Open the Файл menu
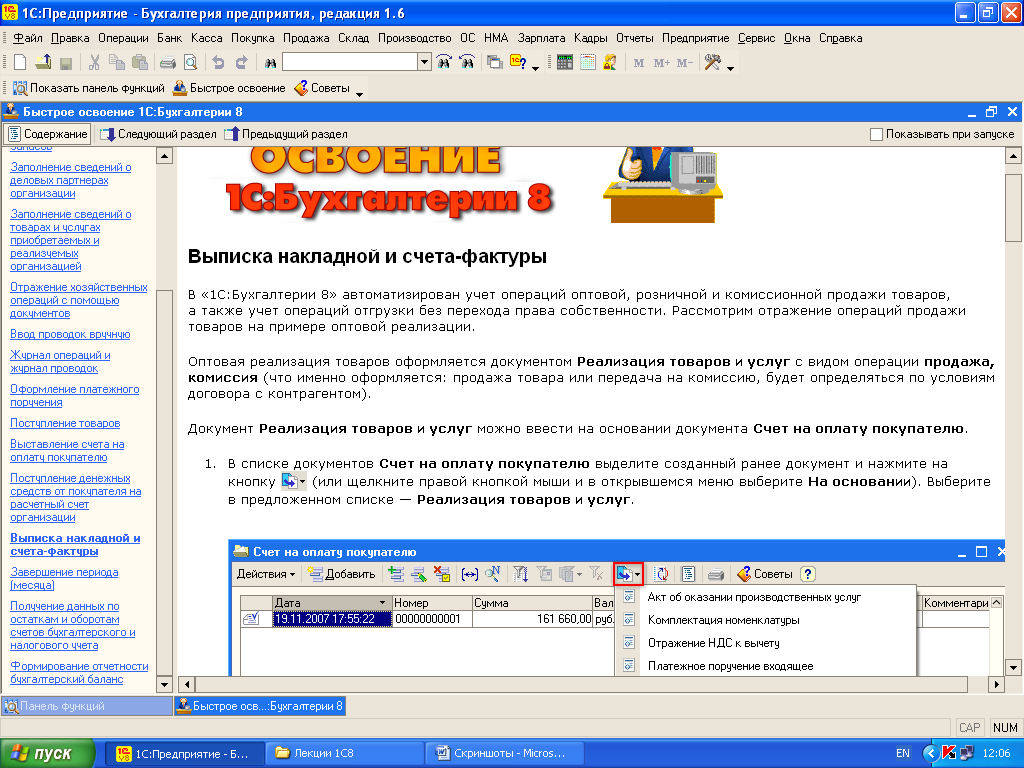1024x768 pixels. pos(27,38)
